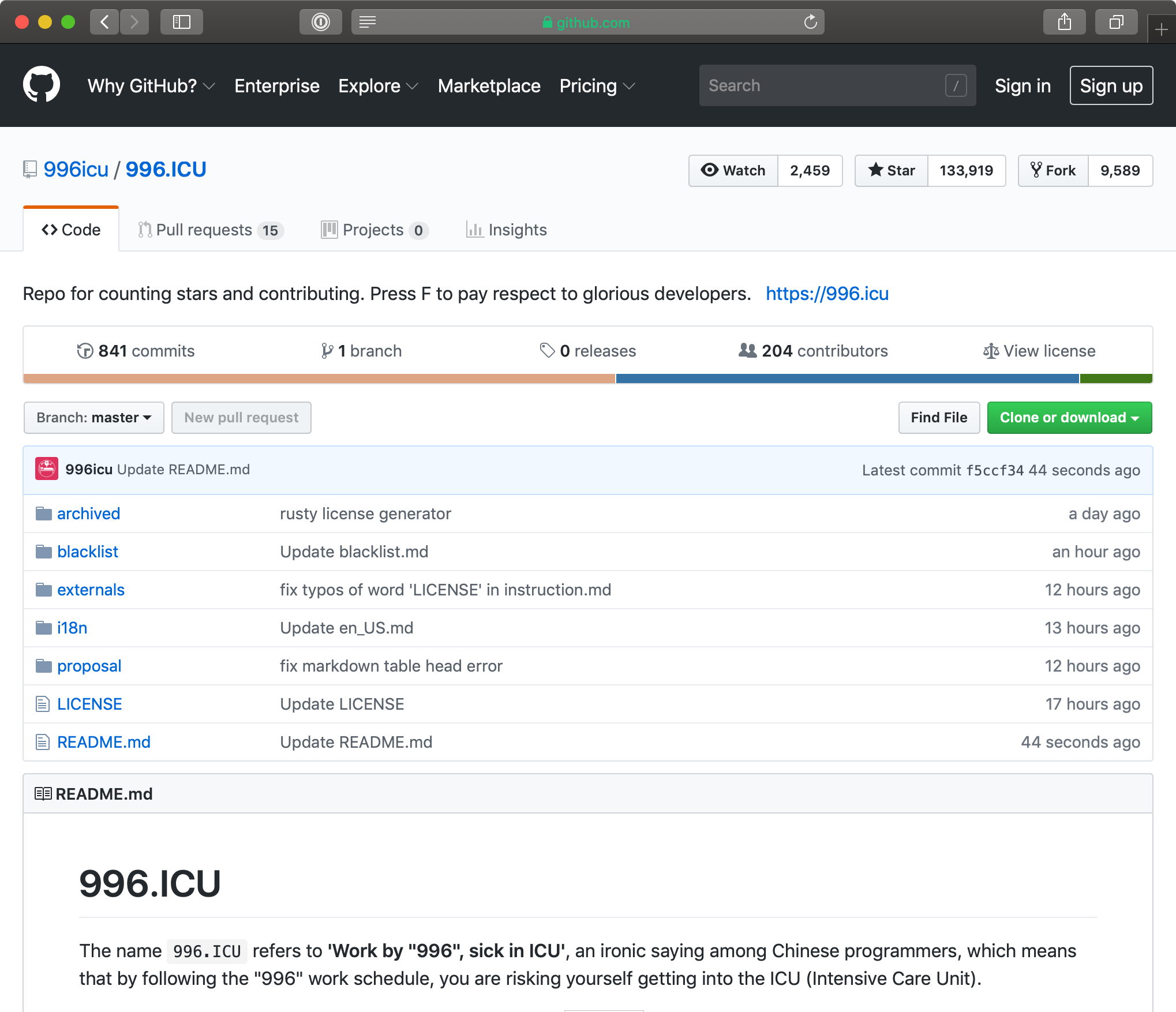
Task: Click the Sign up button
Action: (x=1111, y=85)
